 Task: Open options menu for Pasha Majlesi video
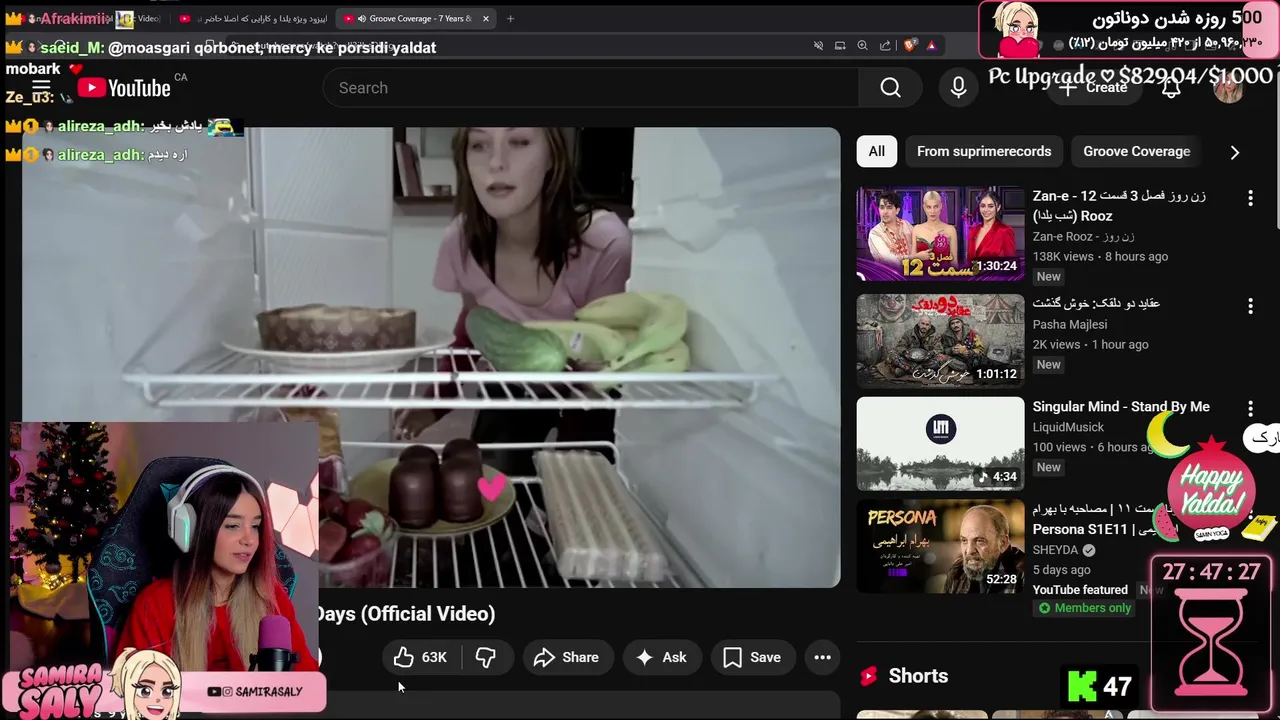point(1250,305)
